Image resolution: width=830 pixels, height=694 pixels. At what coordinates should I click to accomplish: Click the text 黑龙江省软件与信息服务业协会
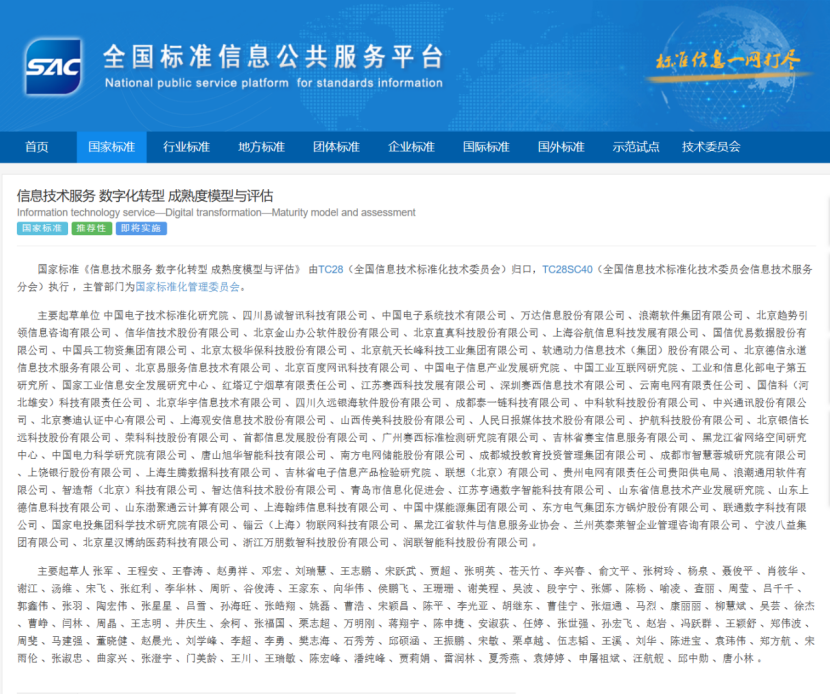486,525
